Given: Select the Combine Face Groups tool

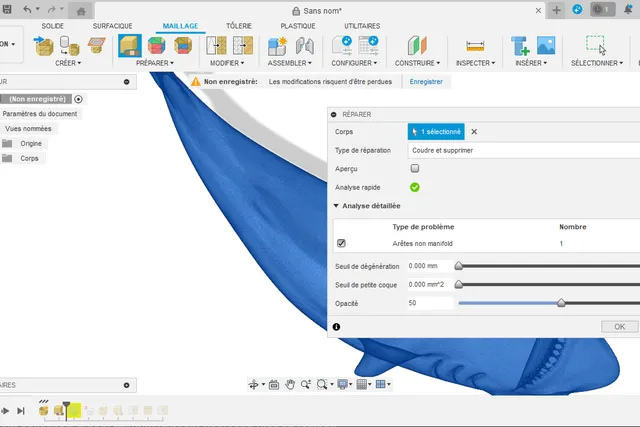Looking at the screenshot, I should click(x=183, y=45).
